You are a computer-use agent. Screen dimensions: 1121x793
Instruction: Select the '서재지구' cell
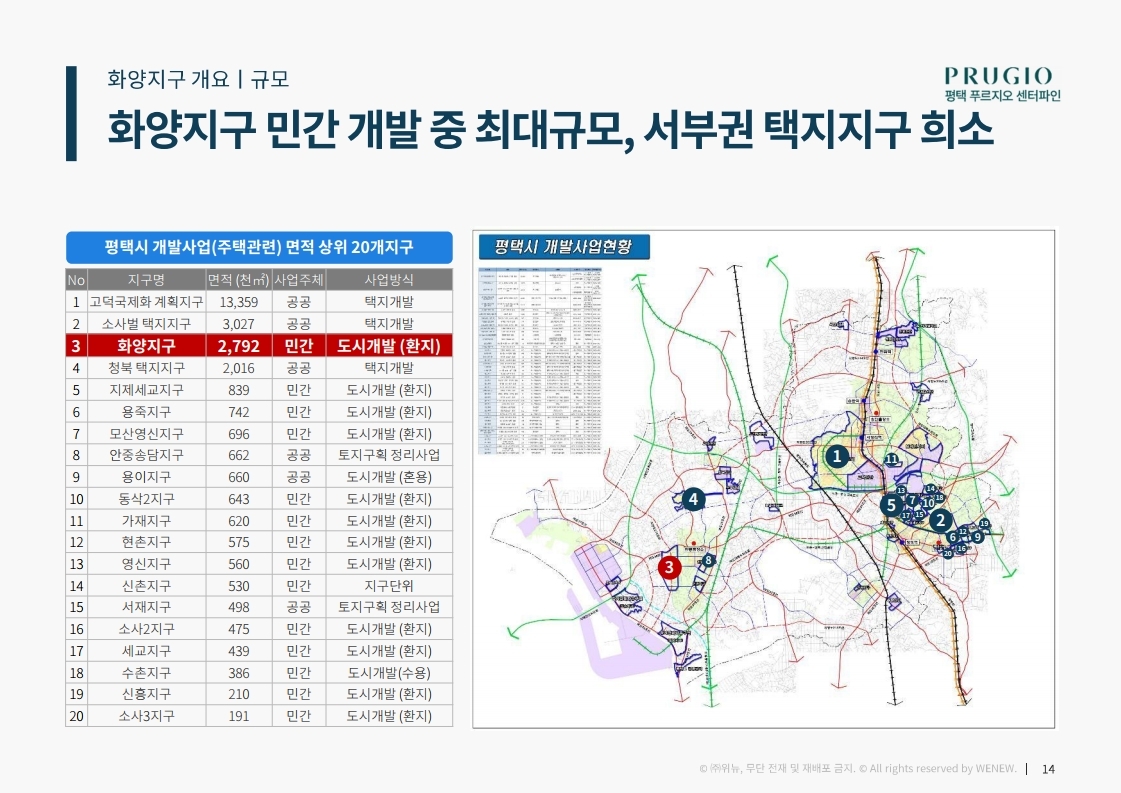tap(147, 607)
